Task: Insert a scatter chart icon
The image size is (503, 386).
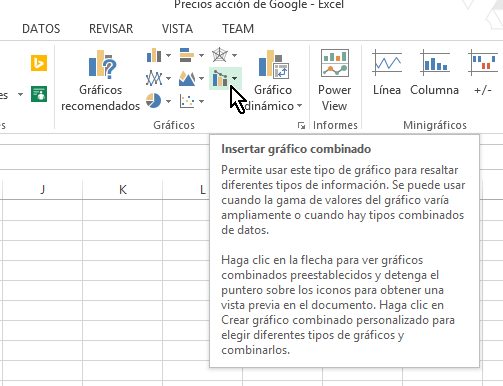Action: pos(187,101)
